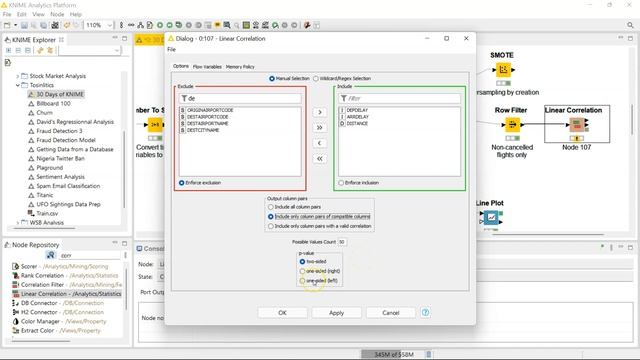The image size is (640, 360).
Task: Select two-sided p-value option
Action: click(x=302, y=262)
